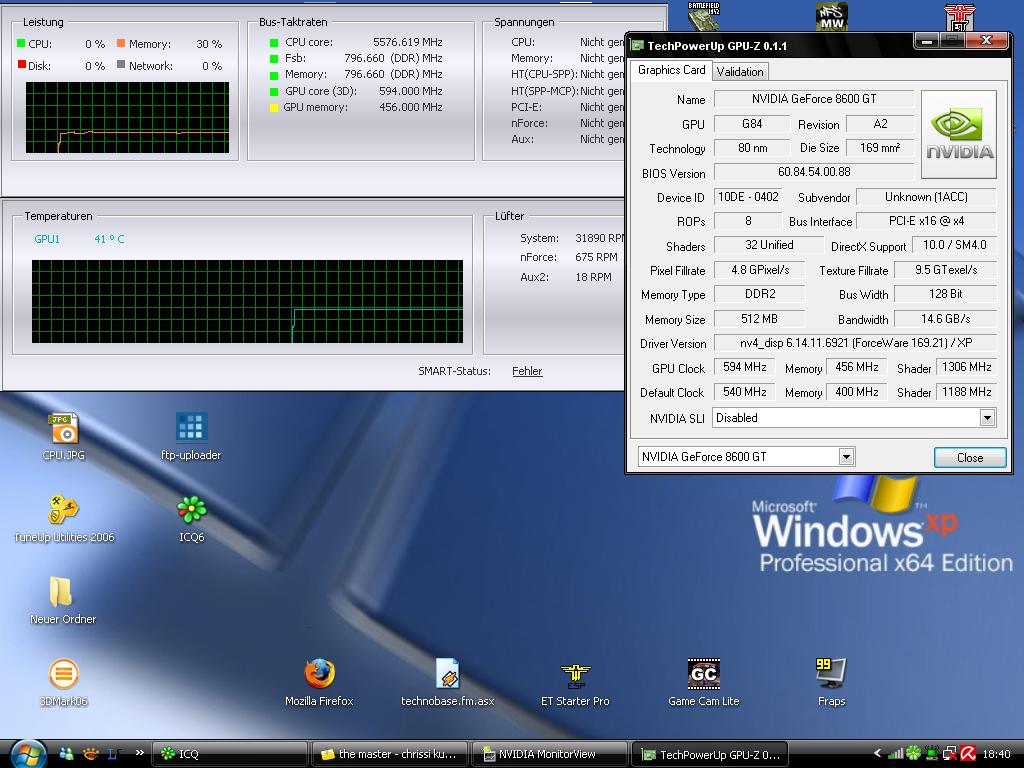
Task: Expand quick launch overflow chevron
Action: (x=139, y=753)
